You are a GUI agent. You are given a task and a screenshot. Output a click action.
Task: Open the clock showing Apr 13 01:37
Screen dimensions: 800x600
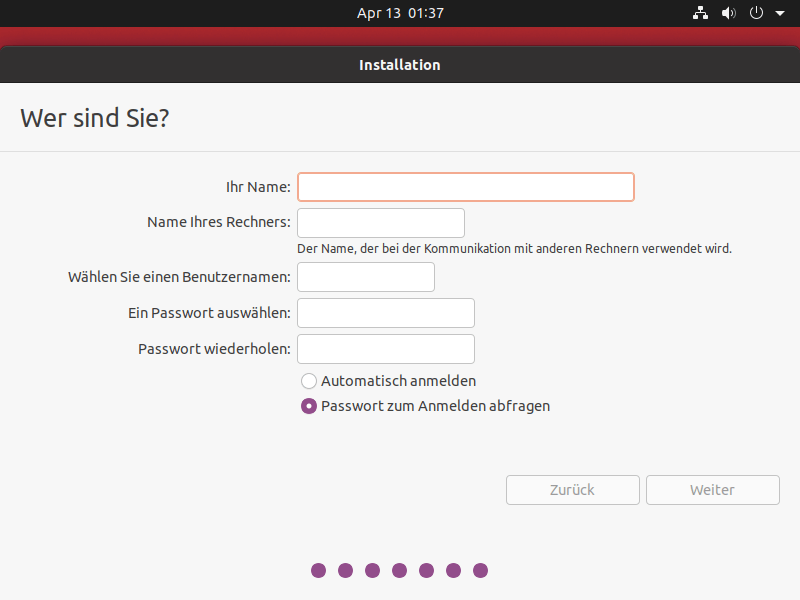[x=400, y=13]
